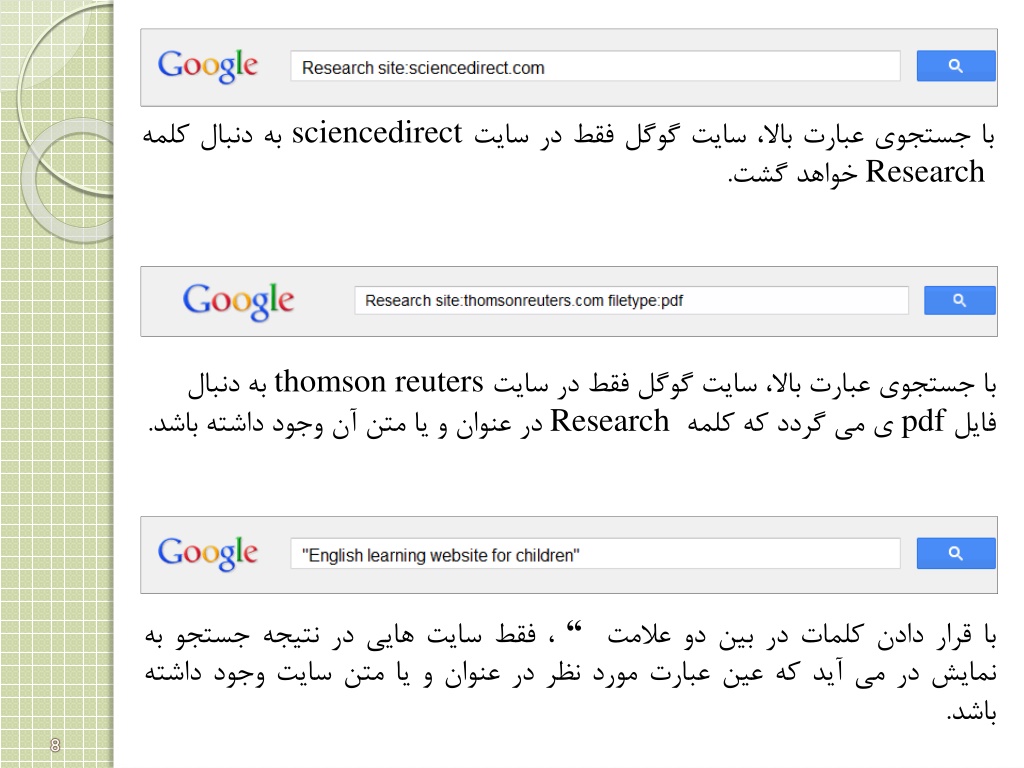
Task: Click the middle Google logo
Action: coord(238,301)
